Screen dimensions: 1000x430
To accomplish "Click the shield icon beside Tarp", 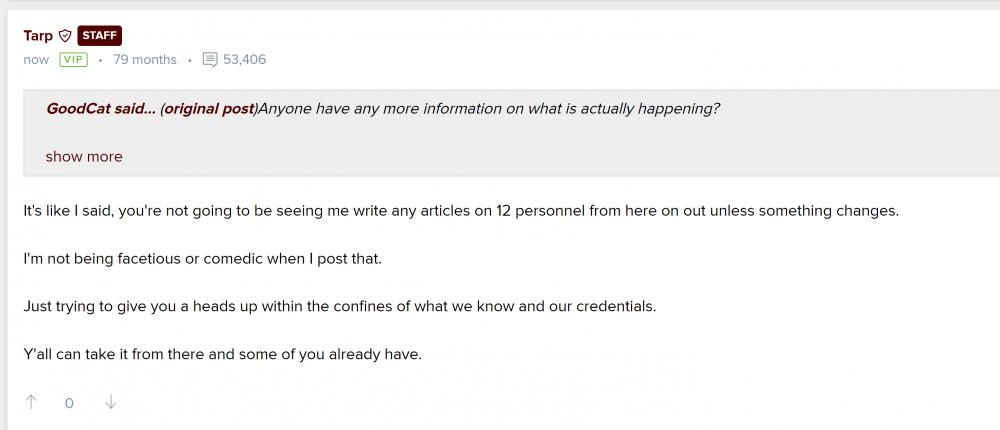I will coord(65,36).
